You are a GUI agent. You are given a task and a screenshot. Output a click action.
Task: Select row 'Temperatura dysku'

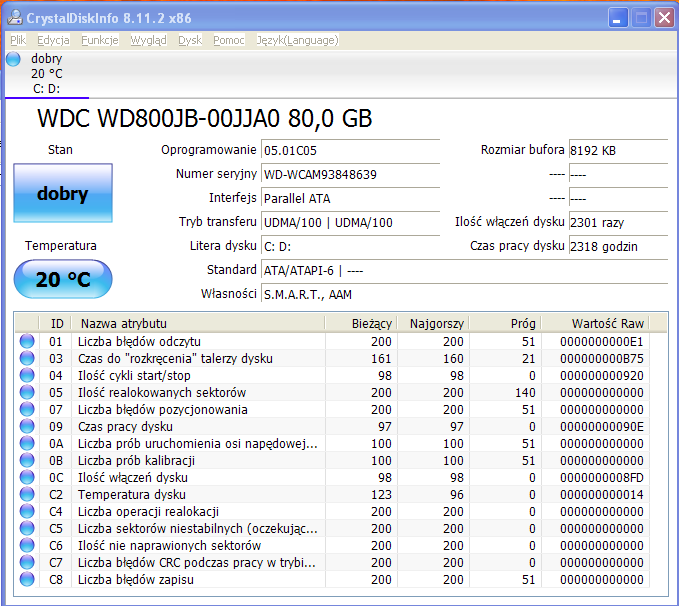[x=332, y=494]
